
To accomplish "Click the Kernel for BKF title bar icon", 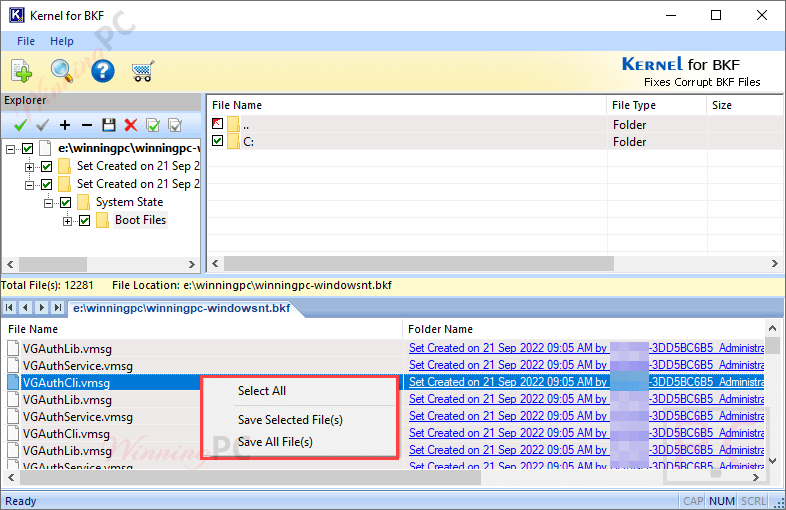I will pos(17,15).
